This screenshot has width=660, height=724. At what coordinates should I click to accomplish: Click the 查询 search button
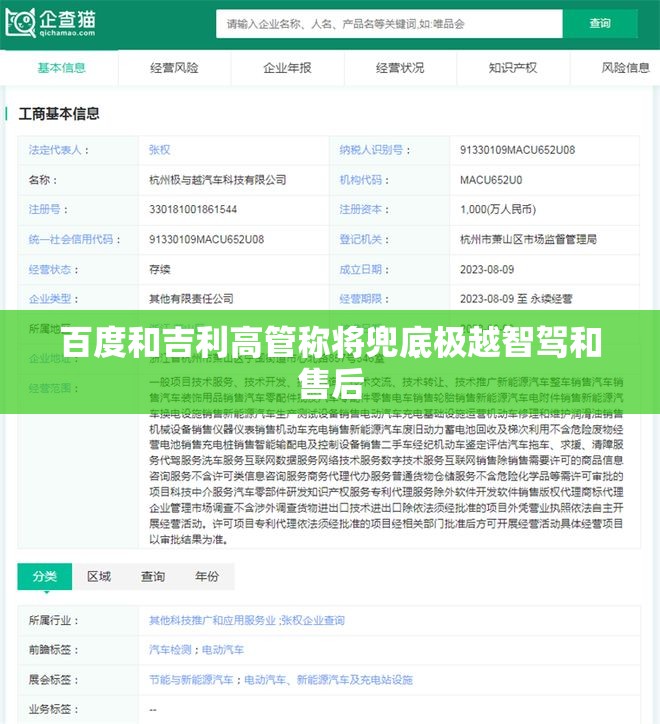click(x=600, y=24)
